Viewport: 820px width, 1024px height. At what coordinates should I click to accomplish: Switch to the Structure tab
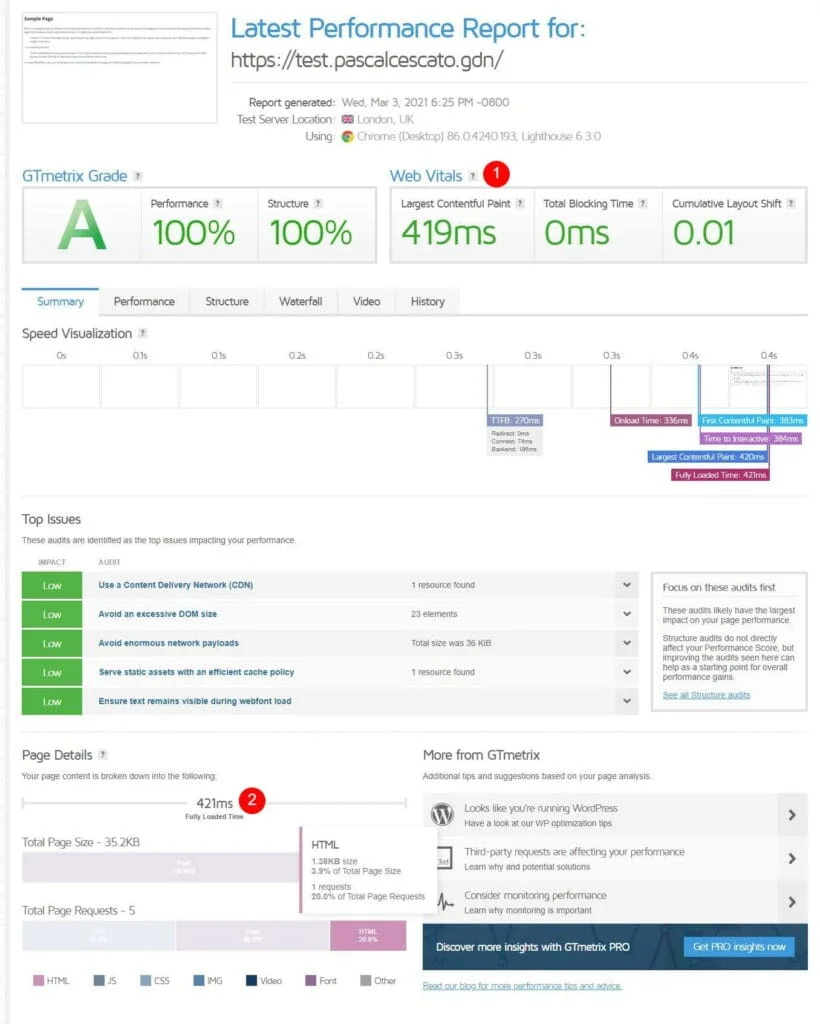coord(227,302)
